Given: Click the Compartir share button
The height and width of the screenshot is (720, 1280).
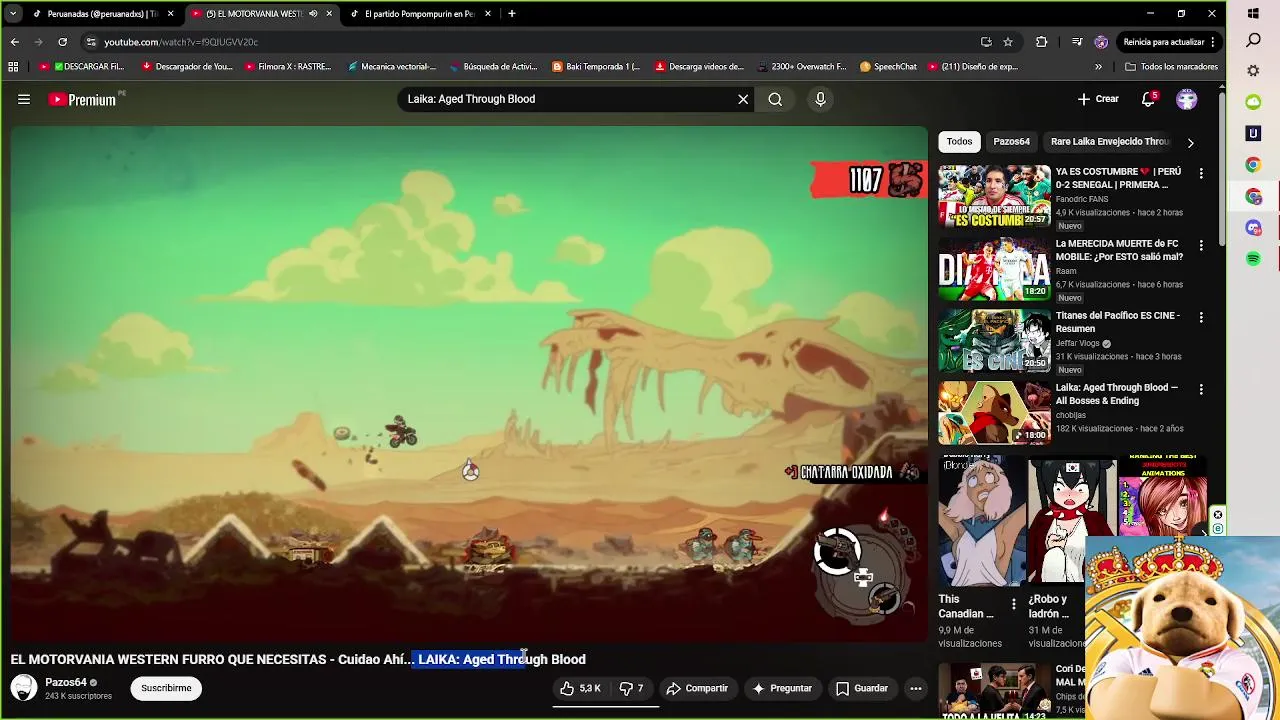Looking at the screenshot, I should coord(697,688).
